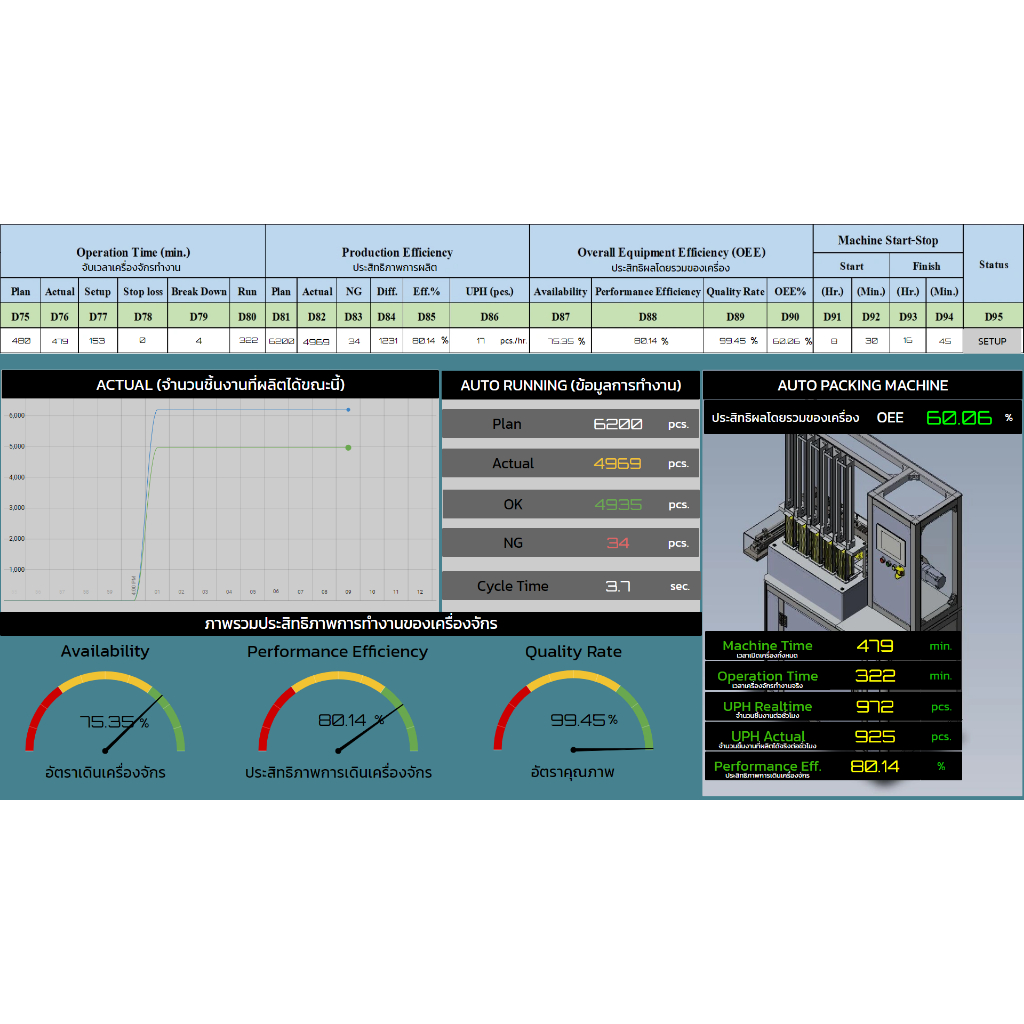This screenshot has width=1024, height=1024.
Task: Click the SETUP status cell
Action: coord(992,341)
